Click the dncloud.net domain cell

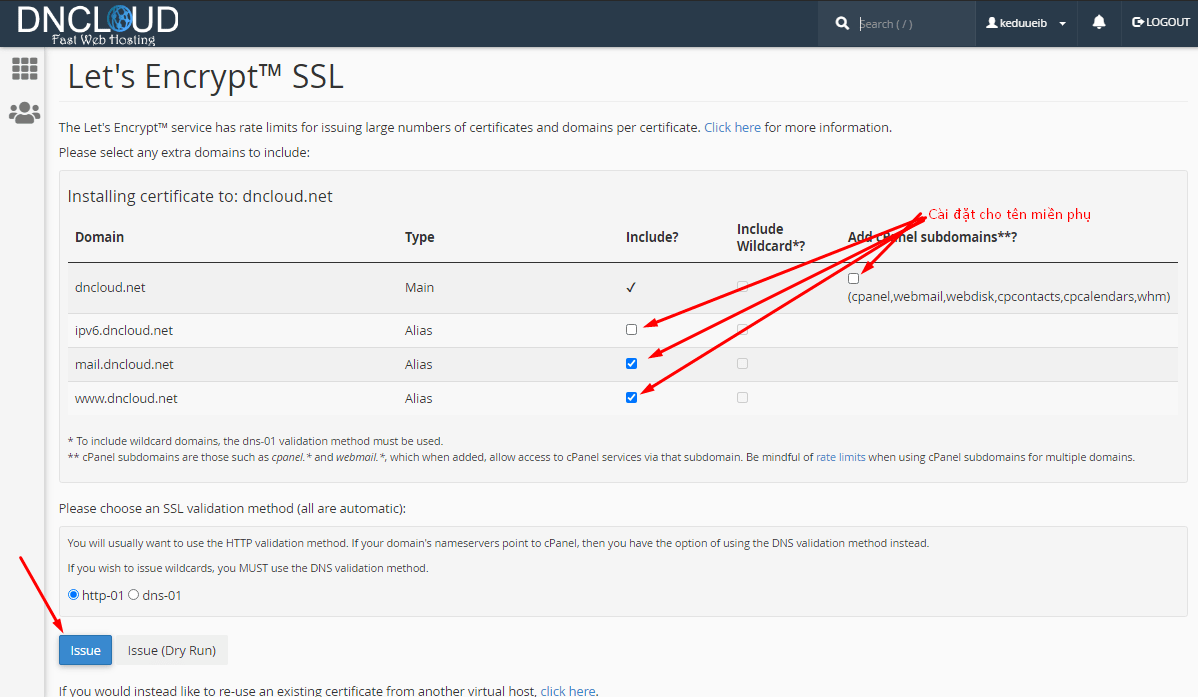(110, 287)
